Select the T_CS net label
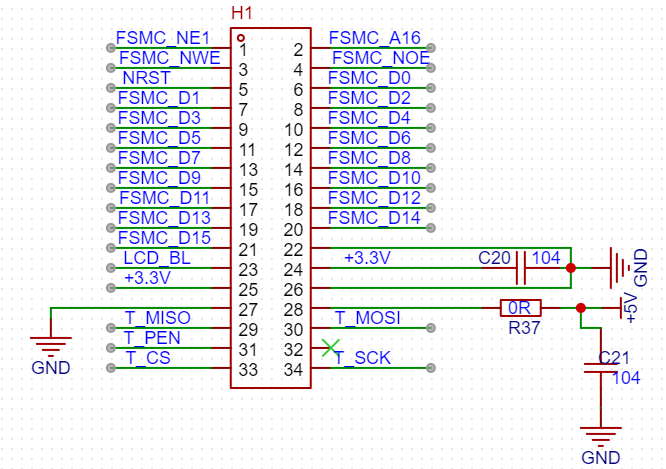Image resolution: width=666 pixels, height=469 pixels. (x=148, y=357)
